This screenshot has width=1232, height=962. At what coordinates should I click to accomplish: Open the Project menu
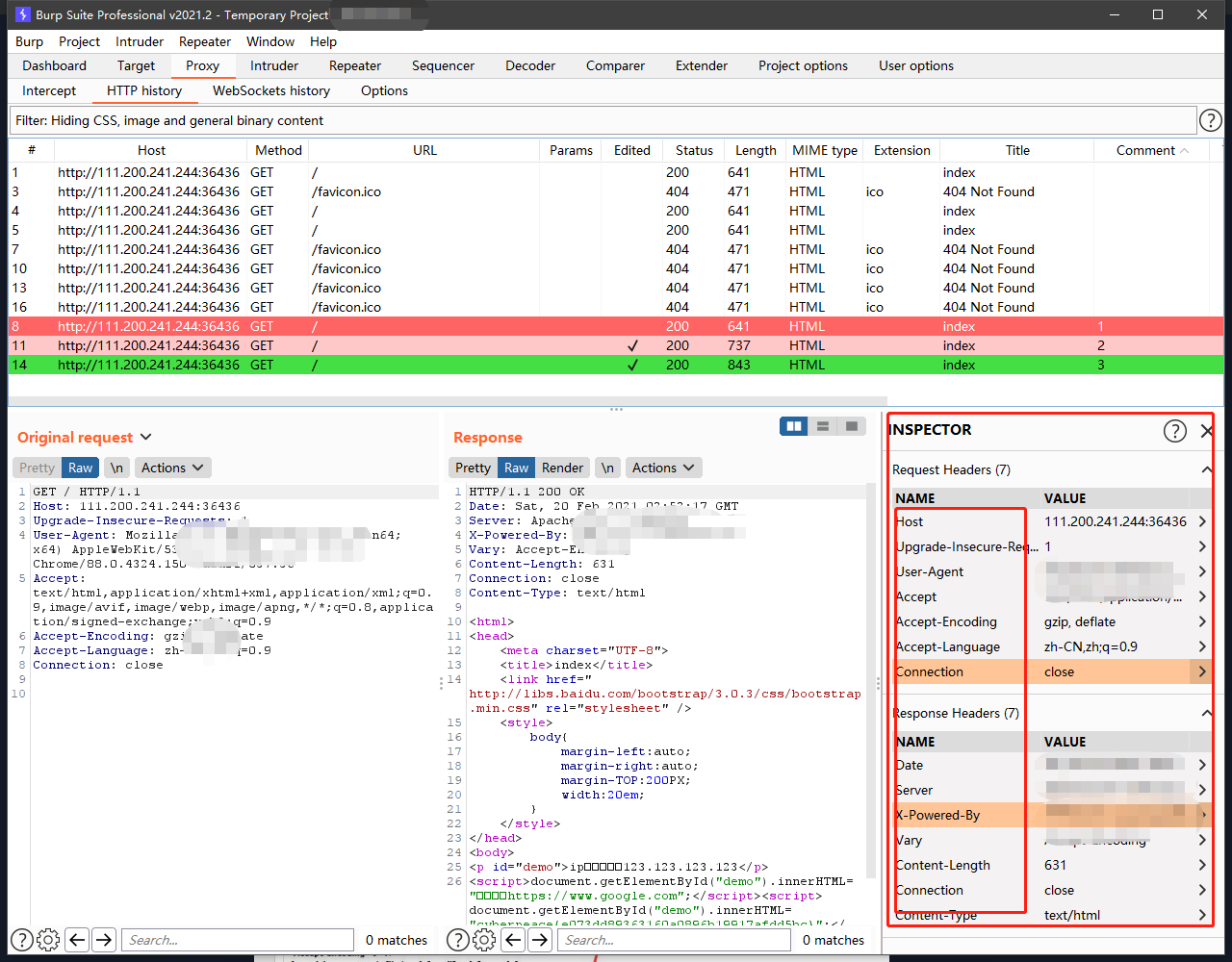(79, 41)
